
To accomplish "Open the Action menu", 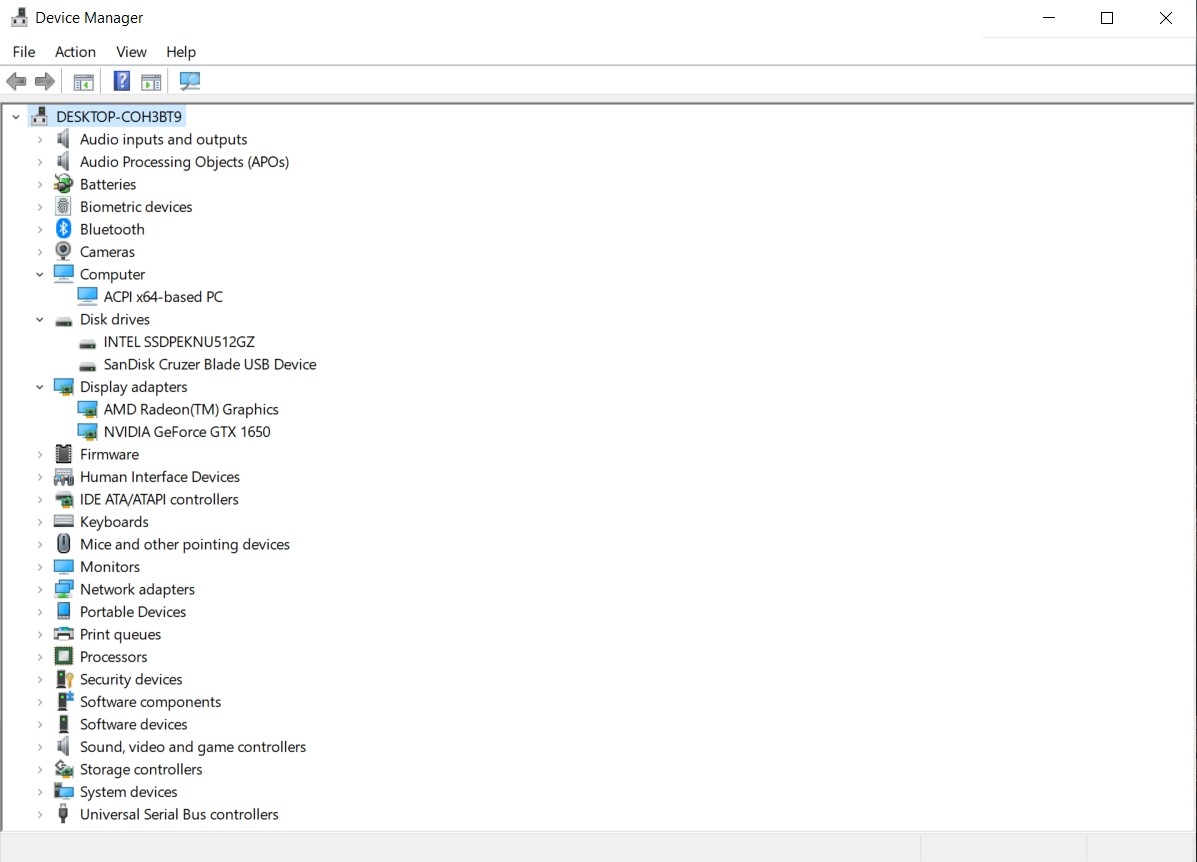I will tap(75, 52).
